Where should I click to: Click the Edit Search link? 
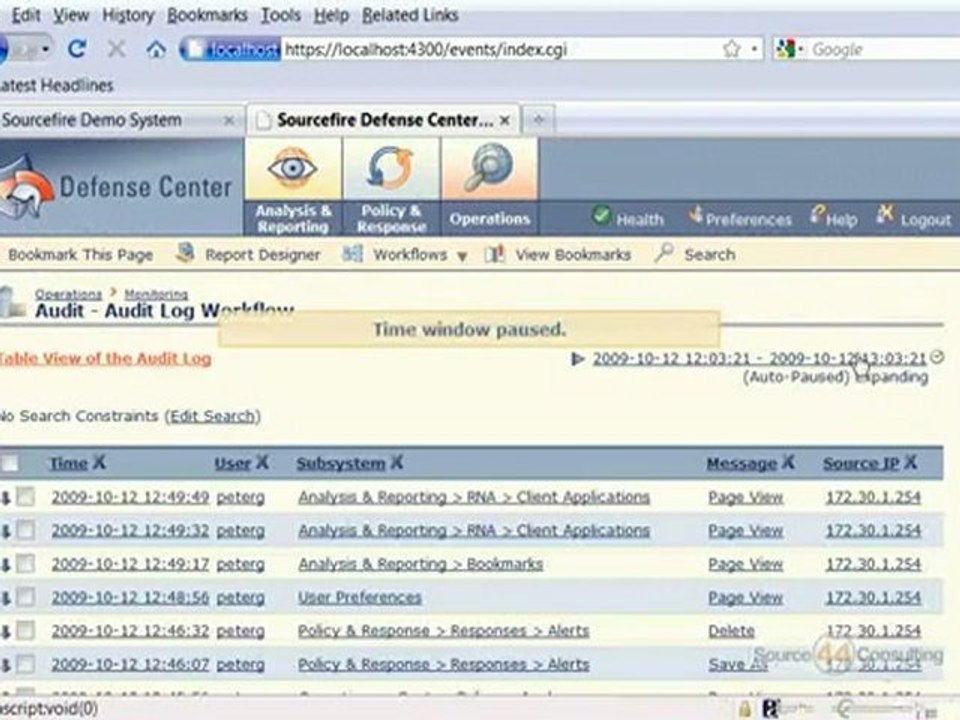[x=212, y=416]
